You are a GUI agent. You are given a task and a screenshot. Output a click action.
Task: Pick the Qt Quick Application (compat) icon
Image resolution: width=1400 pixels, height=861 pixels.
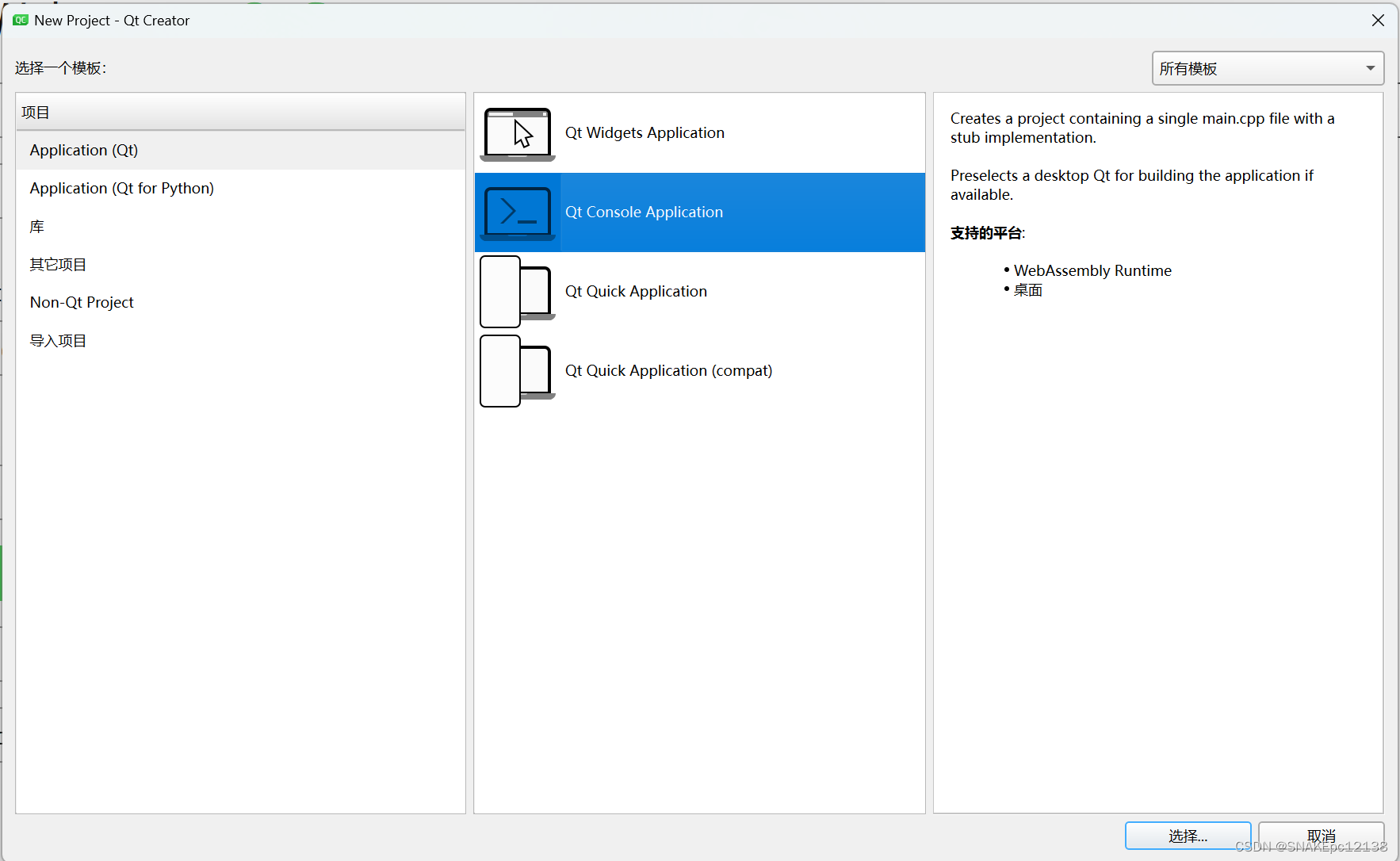coord(518,371)
